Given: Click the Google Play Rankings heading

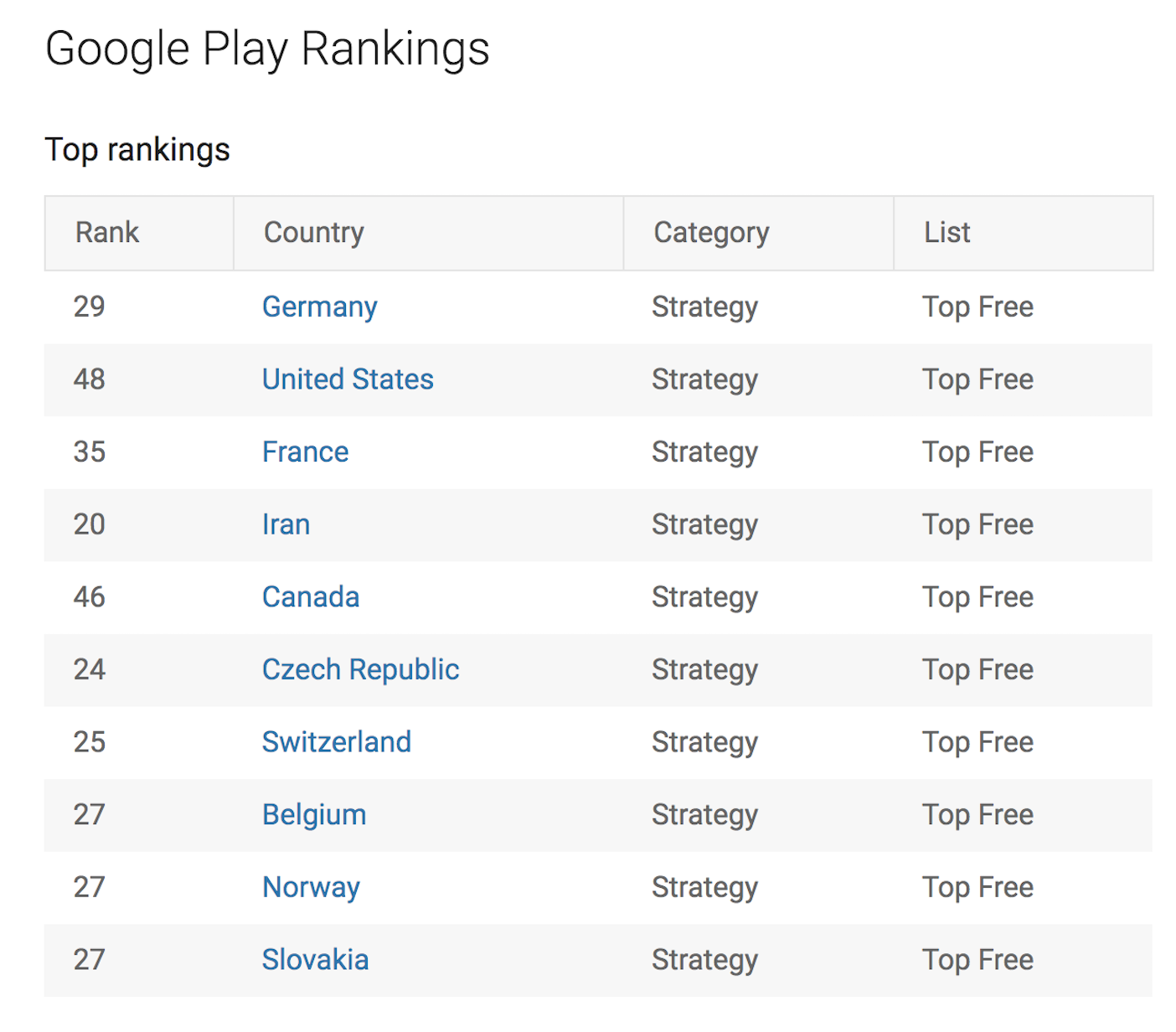Looking at the screenshot, I should pos(267,49).
